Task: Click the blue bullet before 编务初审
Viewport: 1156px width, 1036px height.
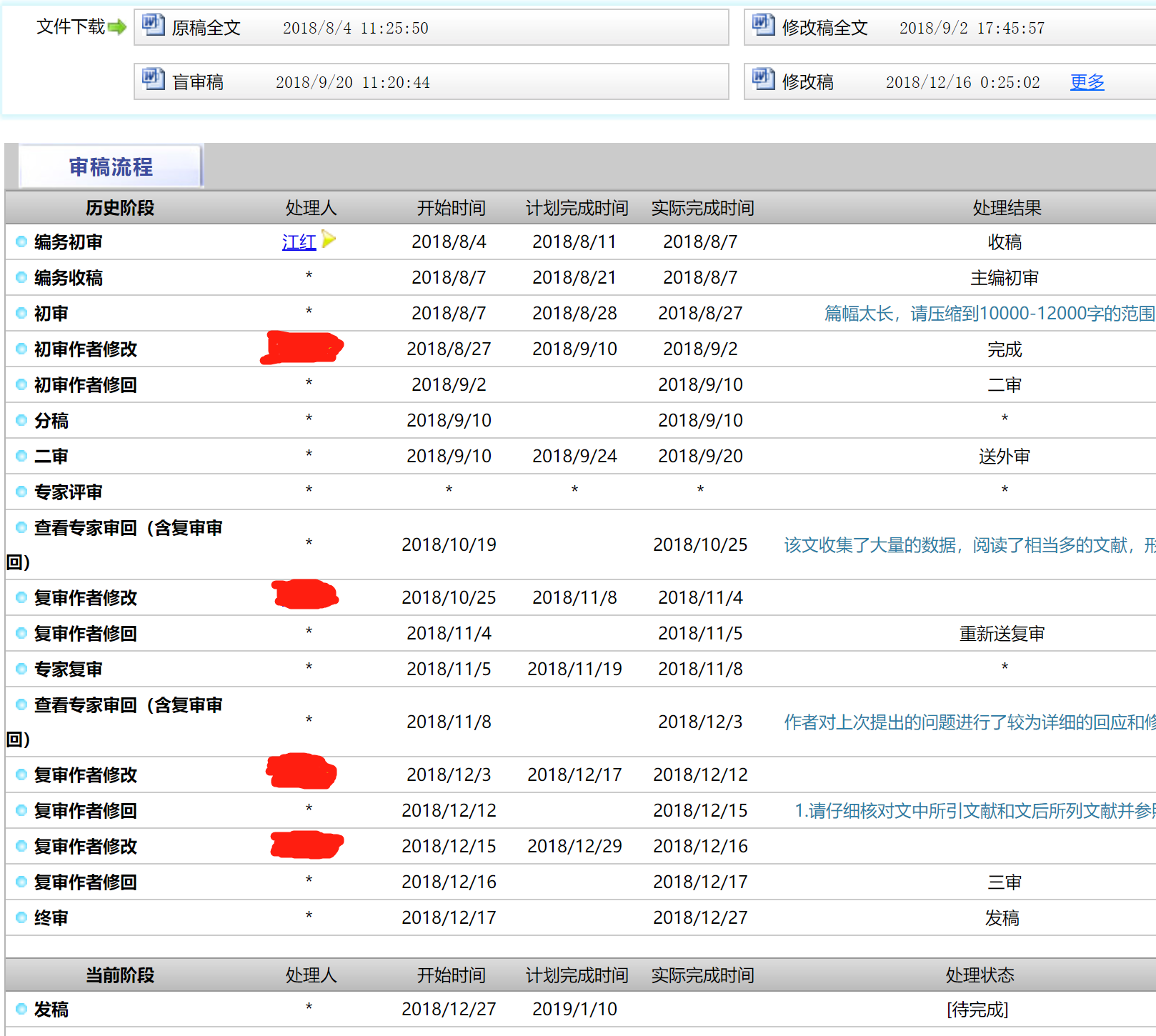Action: pyautogui.click(x=21, y=241)
